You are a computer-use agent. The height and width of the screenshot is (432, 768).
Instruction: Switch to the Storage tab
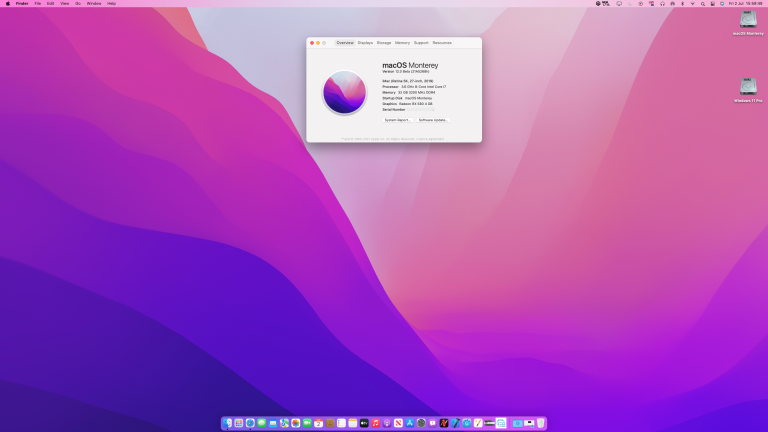point(384,43)
